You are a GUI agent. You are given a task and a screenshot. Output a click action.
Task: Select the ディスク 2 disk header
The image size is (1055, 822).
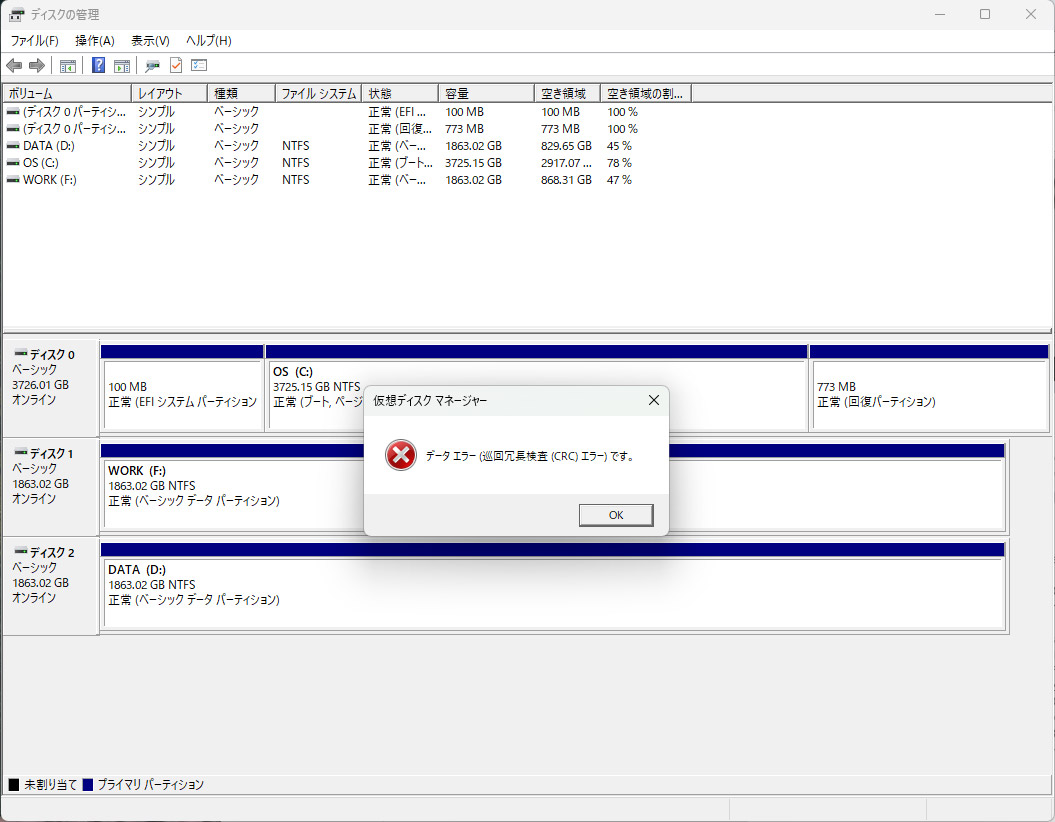[x=51, y=587]
